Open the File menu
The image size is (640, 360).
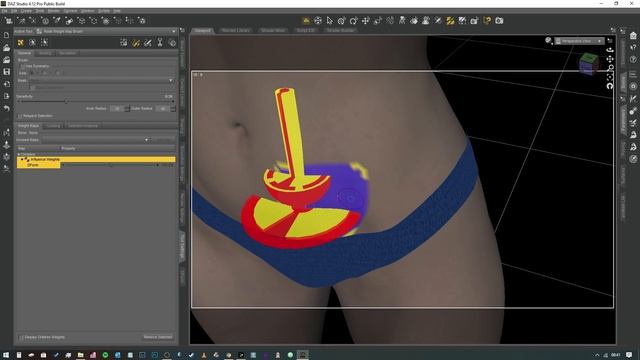[x=4, y=11]
